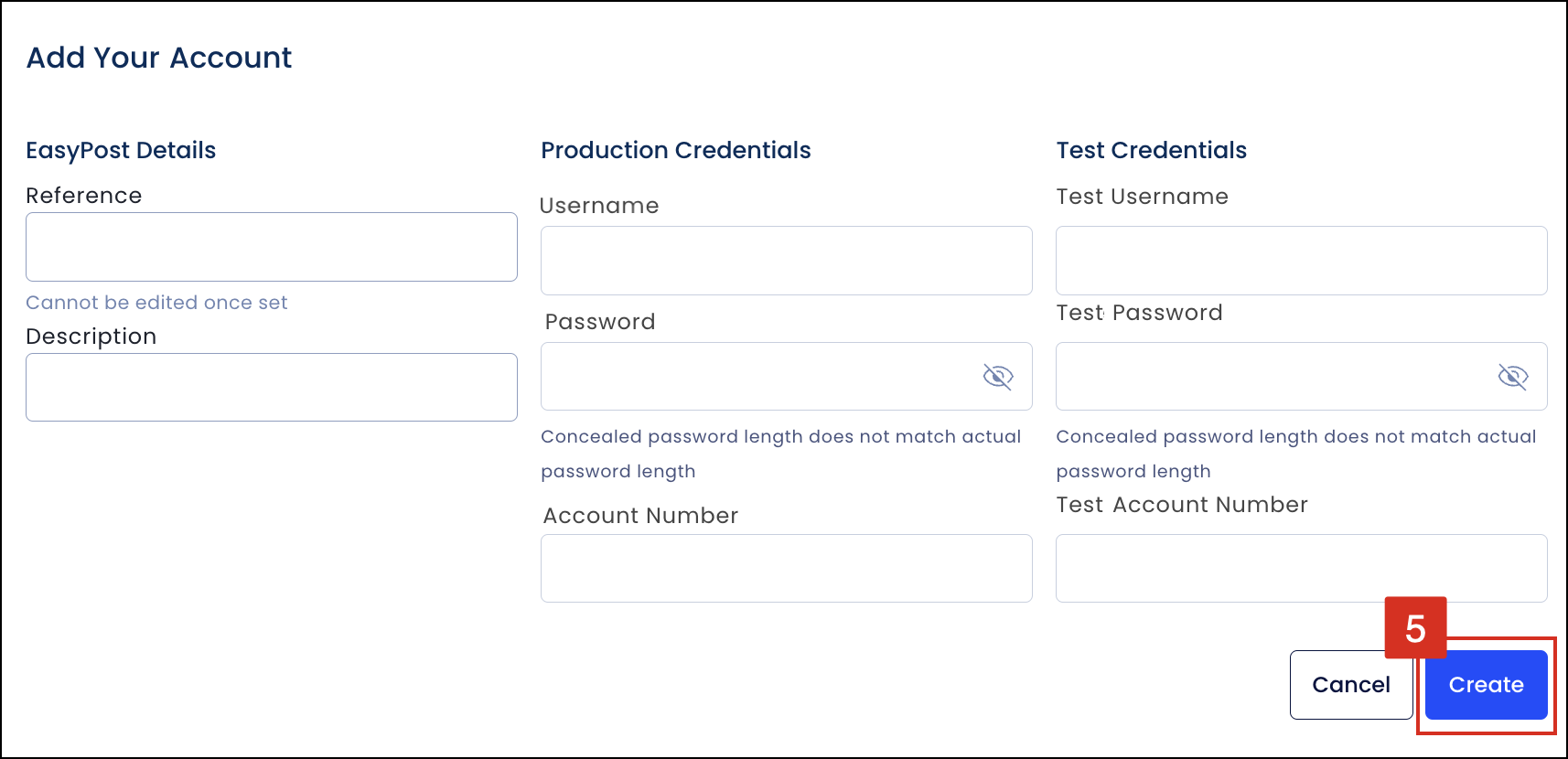The height and width of the screenshot is (759, 1568).
Task: Reveal the Test Password via eye icon
Action: [x=1512, y=377]
